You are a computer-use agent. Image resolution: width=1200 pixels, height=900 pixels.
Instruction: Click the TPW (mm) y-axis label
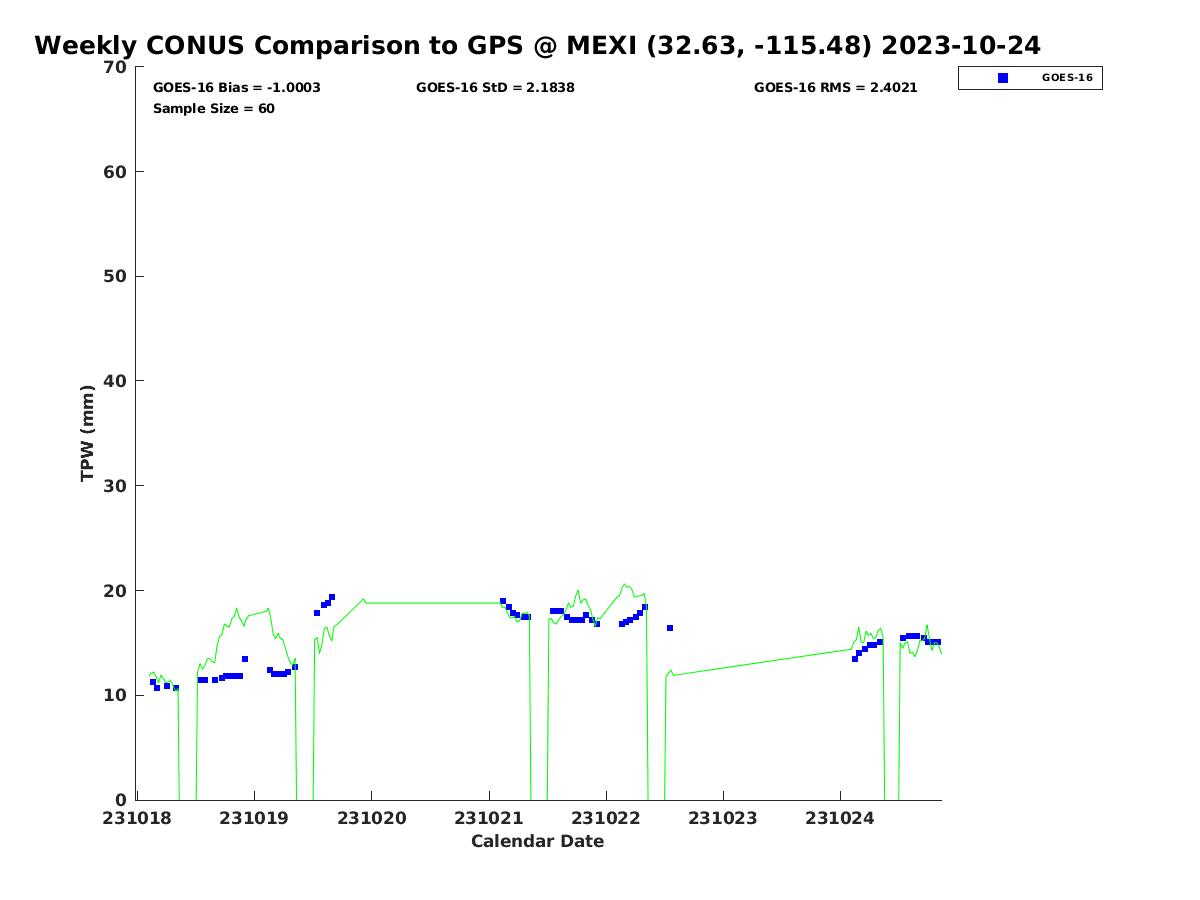coord(88,433)
